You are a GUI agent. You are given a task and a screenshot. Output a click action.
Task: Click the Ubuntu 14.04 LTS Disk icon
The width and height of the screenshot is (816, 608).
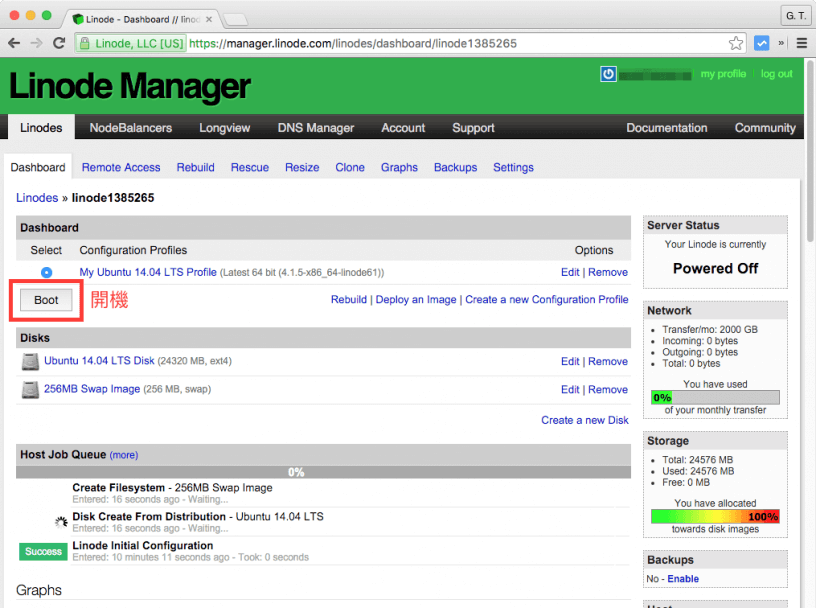coord(30,361)
